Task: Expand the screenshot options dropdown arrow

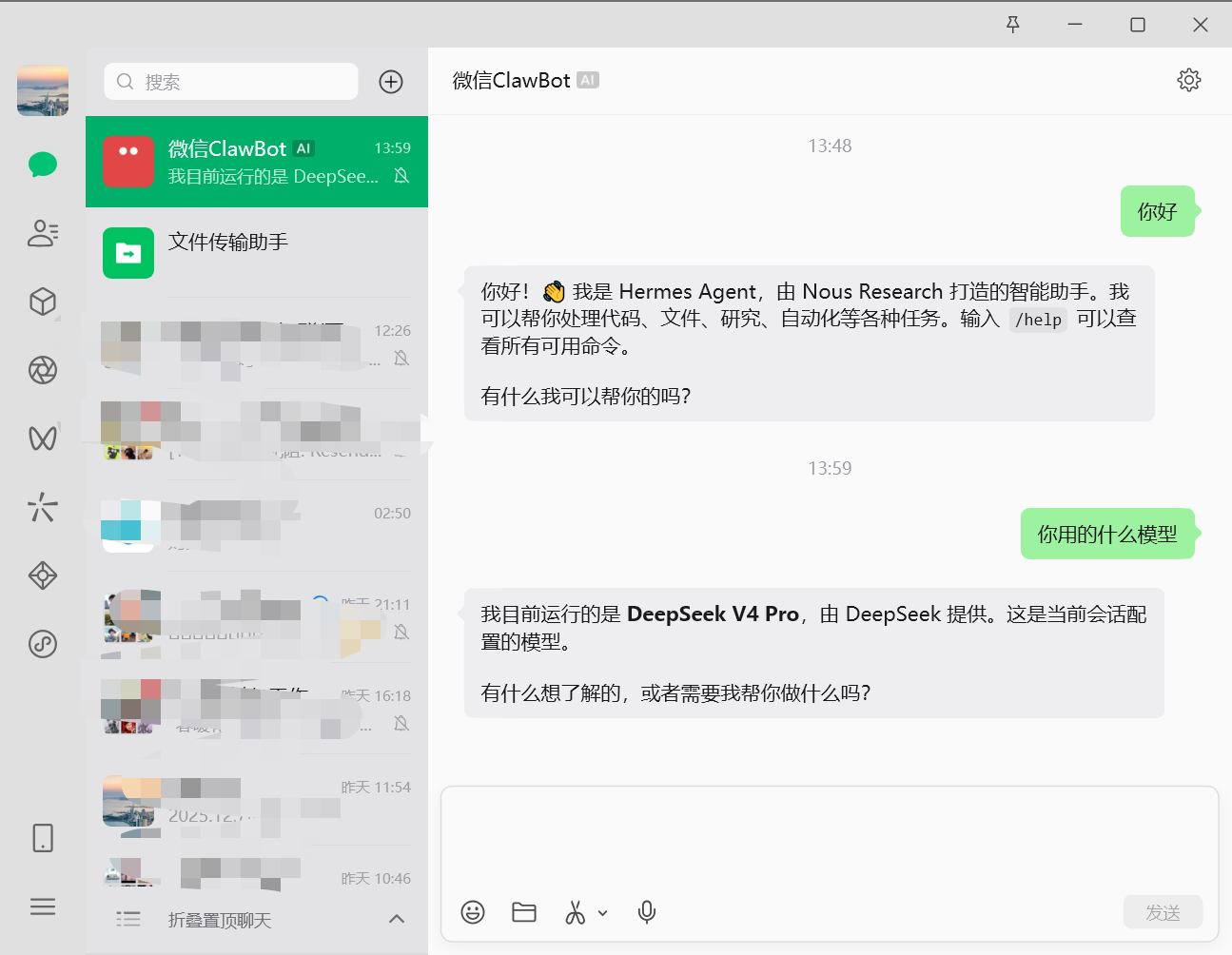Action: click(x=602, y=913)
